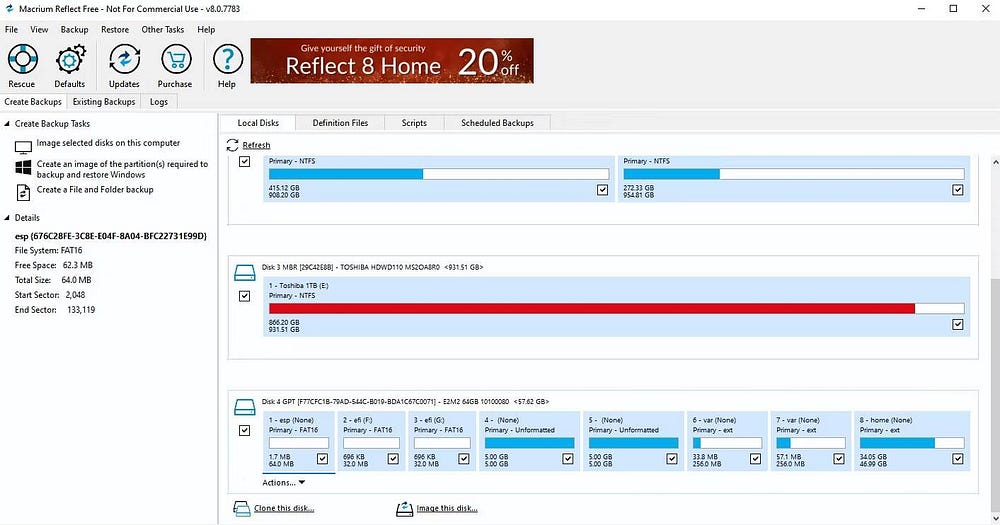The width and height of the screenshot is (1000, 525).
Task: Switch to the Existing Backups tab
Action: coord(104,101)
